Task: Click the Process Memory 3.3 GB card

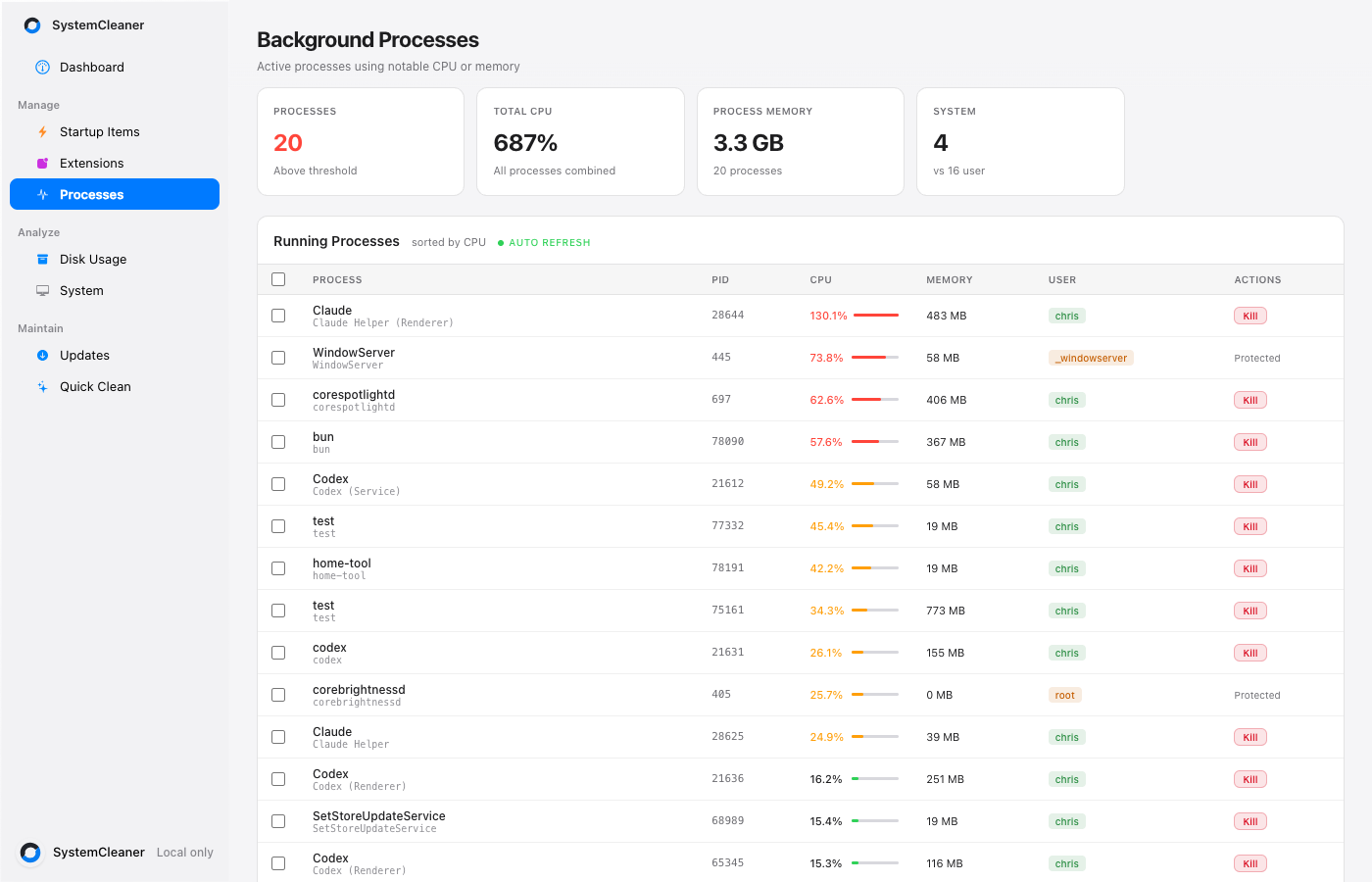Action: [801, 142]
